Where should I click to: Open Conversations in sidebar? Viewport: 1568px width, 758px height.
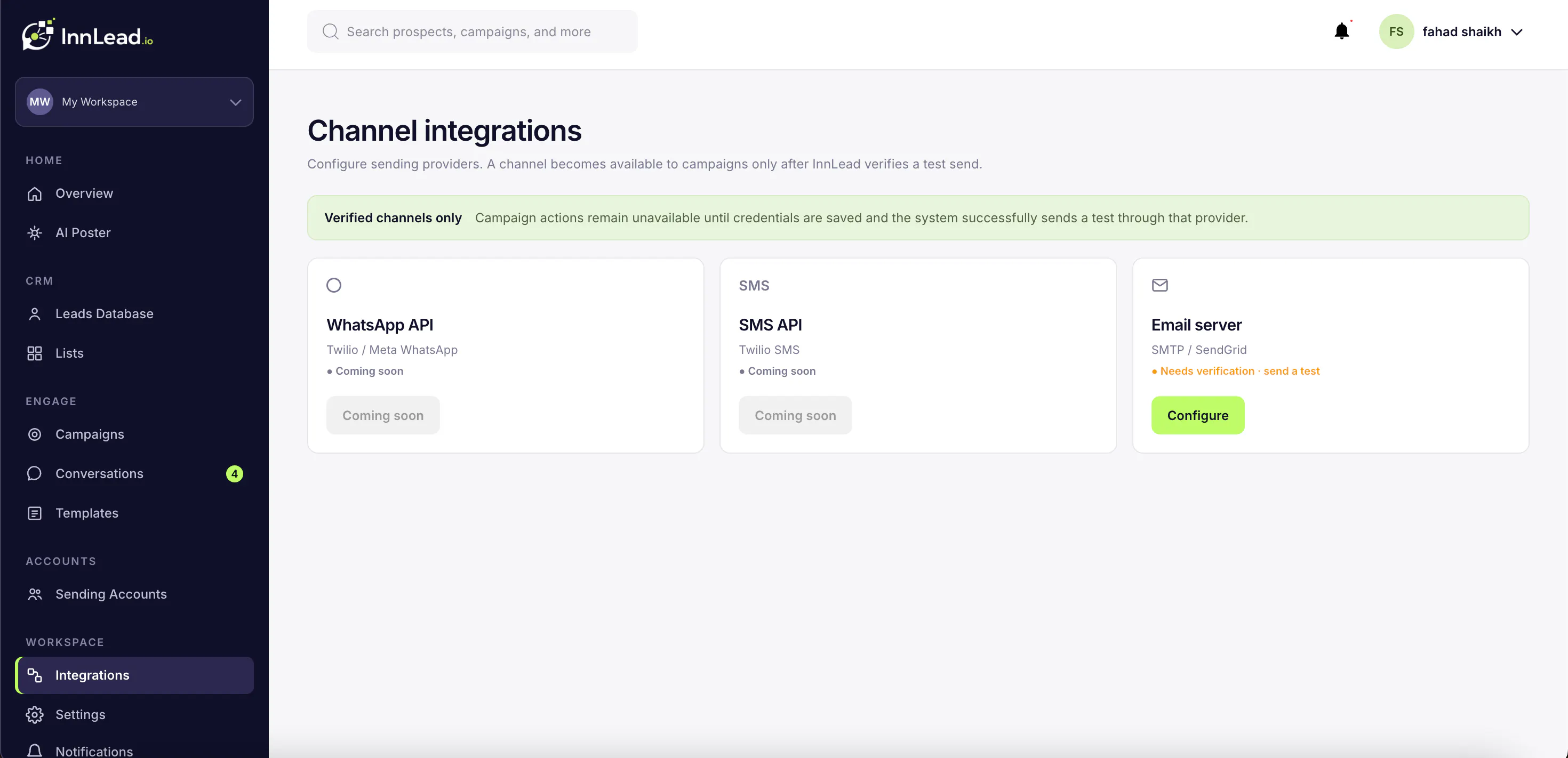(x=134, y=474)
